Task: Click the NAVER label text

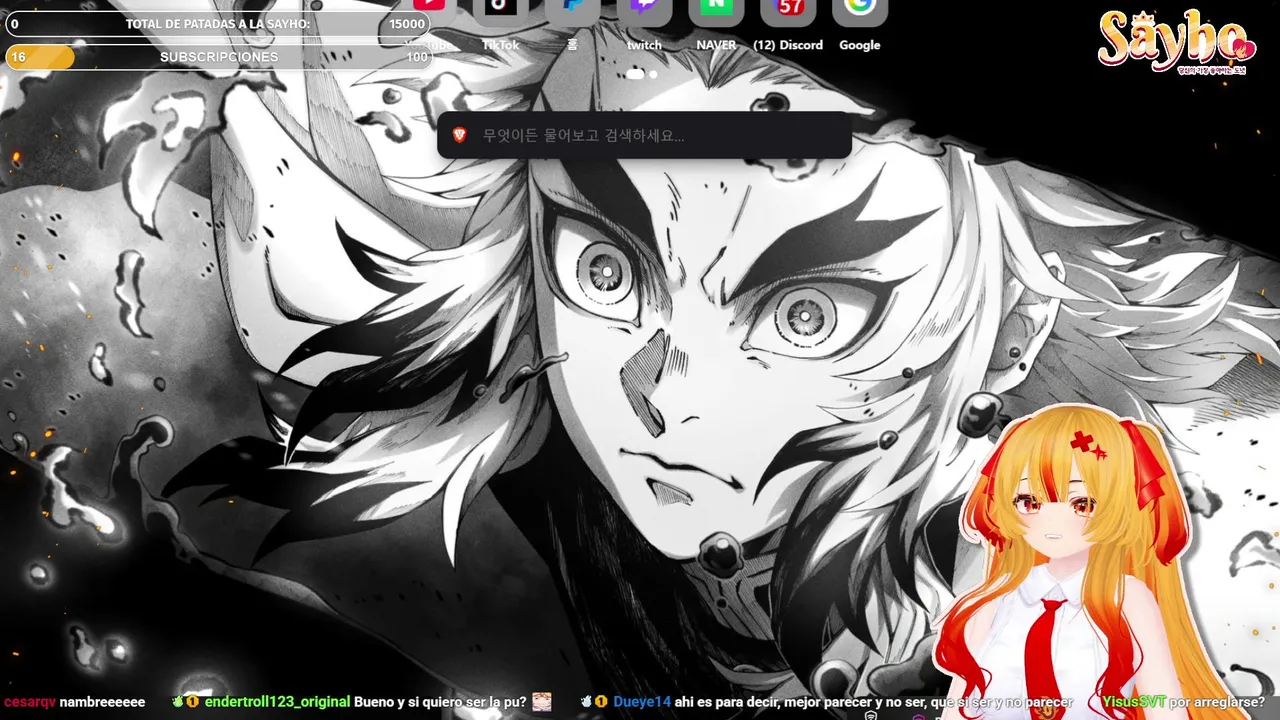Action: tap(716, 45)
